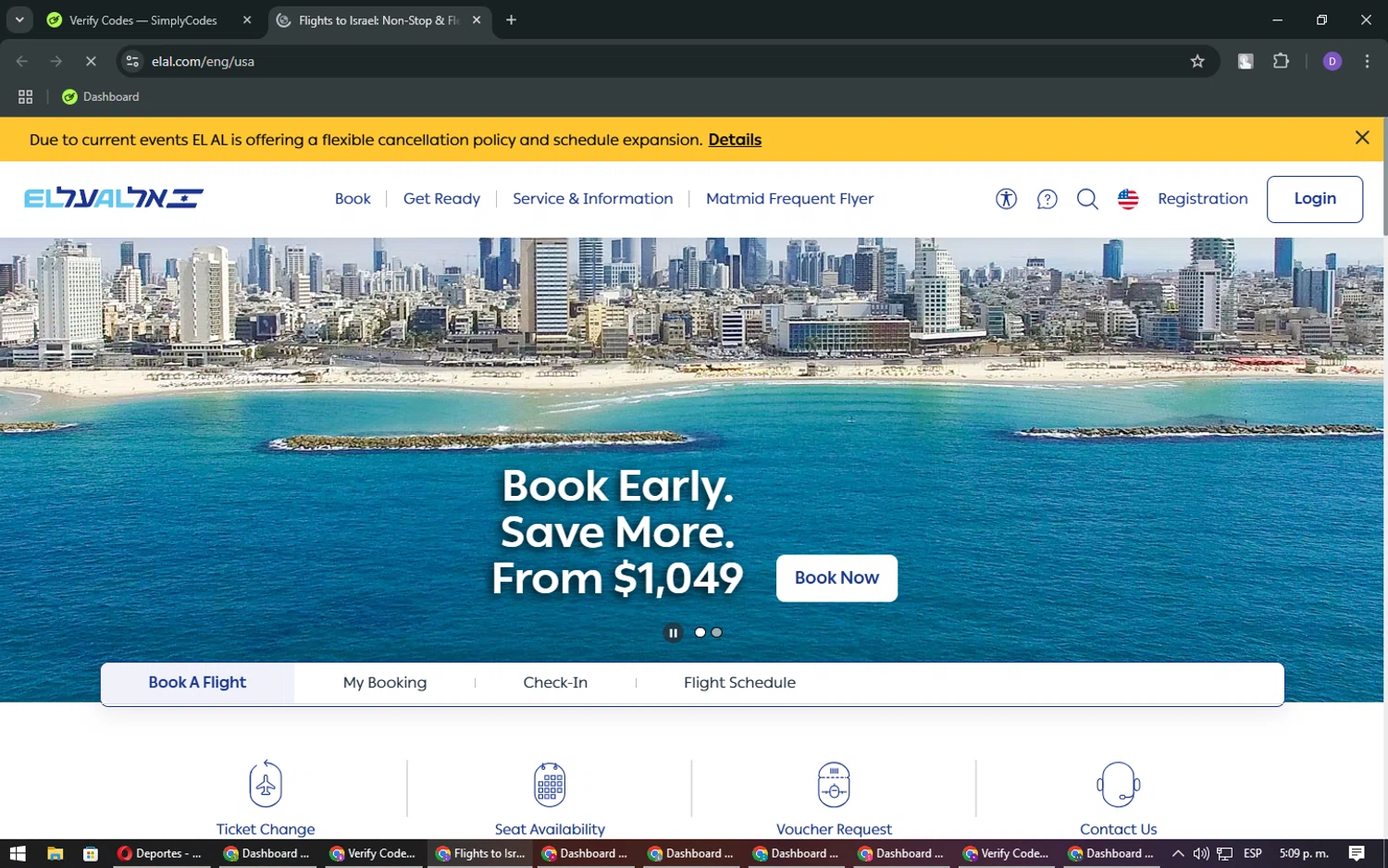Image resolution: width=1388 pixels, height=868 pixels.
Task: Select the Check-In tab
Action: pyautogui.click(x=555, y=682)
